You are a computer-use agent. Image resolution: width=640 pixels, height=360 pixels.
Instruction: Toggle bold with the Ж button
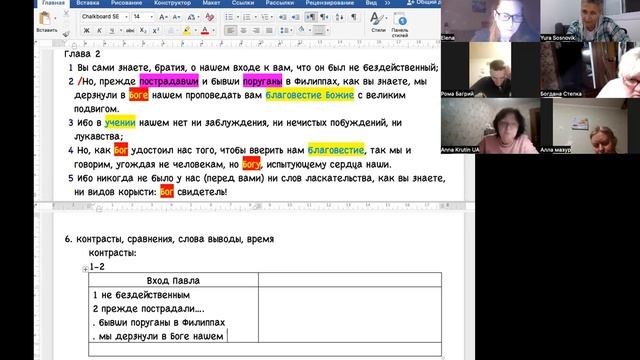[x=87, y=31]
